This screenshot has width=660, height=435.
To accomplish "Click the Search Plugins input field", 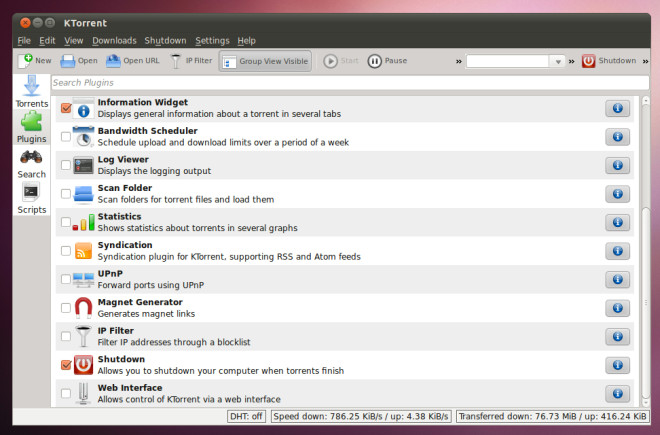I will click(x=350, y=83).
